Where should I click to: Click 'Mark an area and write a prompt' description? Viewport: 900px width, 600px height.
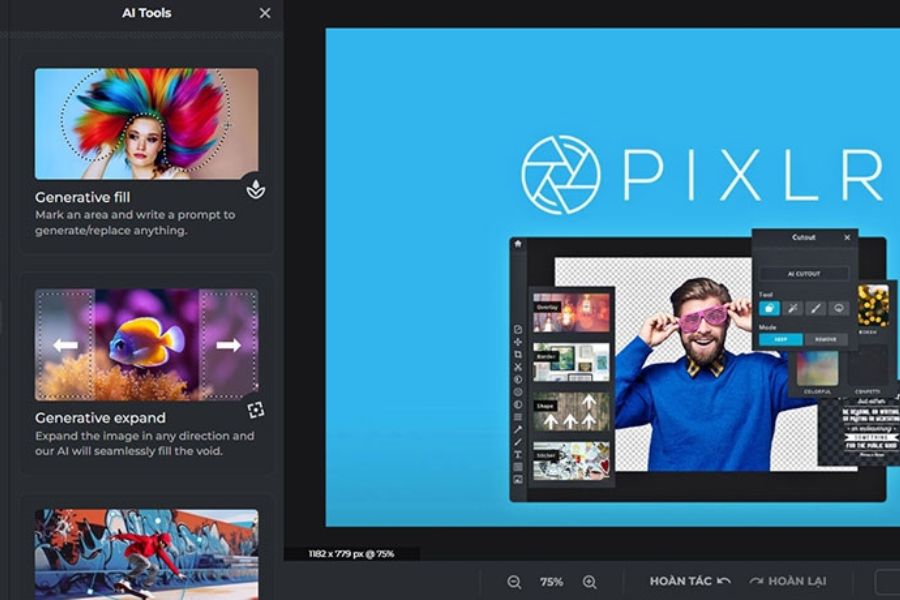135,222
